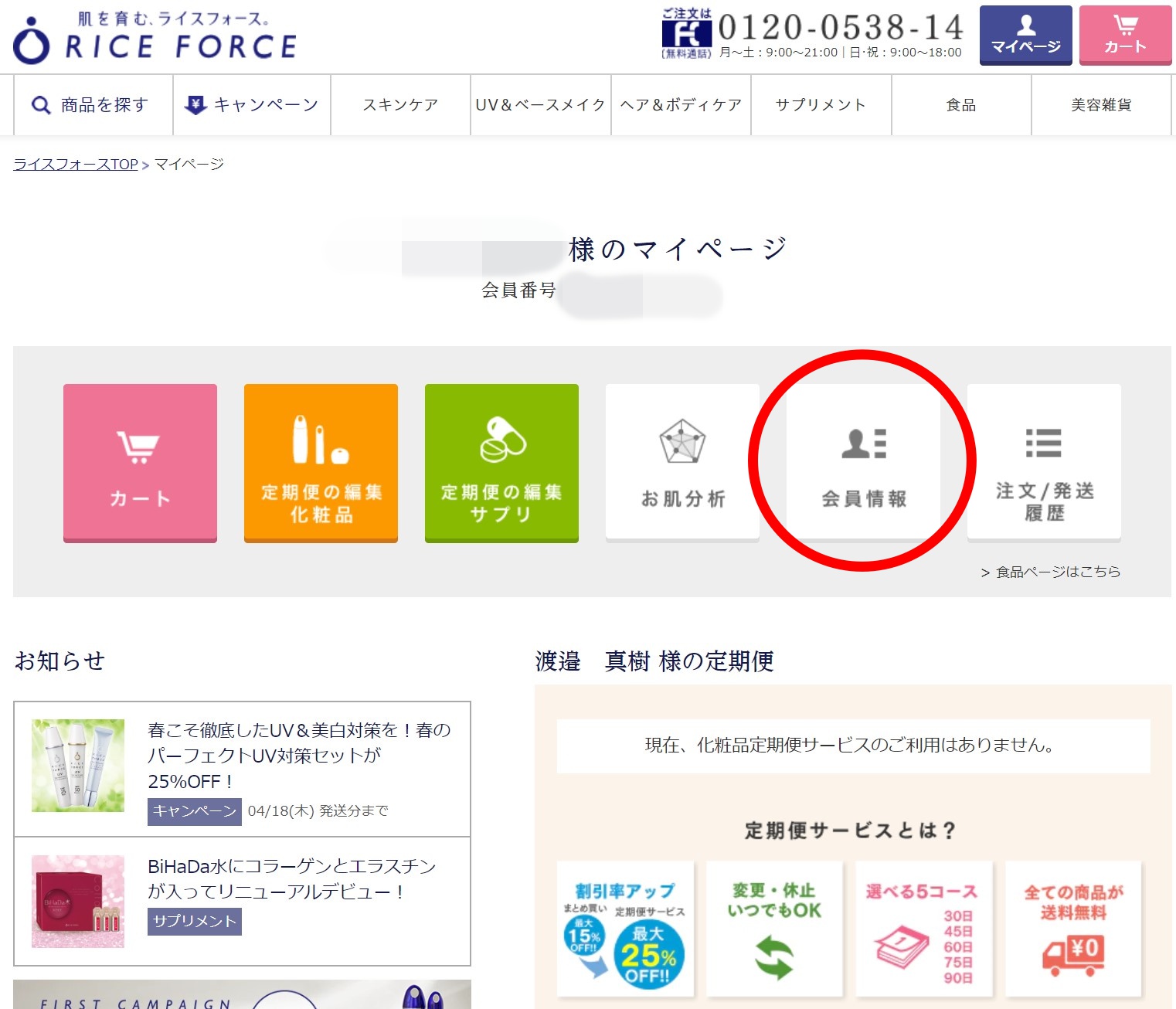1176x1009 pixels.
Task: Click the pink カート tile
Action: tap(140, 463)
